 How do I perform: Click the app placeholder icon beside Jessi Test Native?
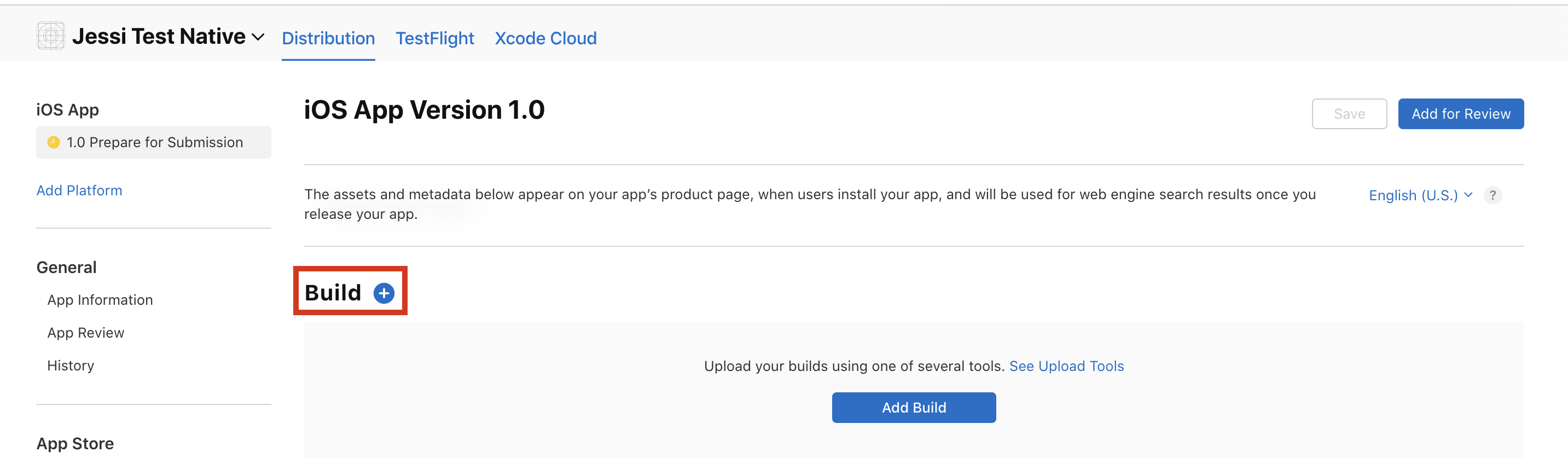tap(50, 36)
